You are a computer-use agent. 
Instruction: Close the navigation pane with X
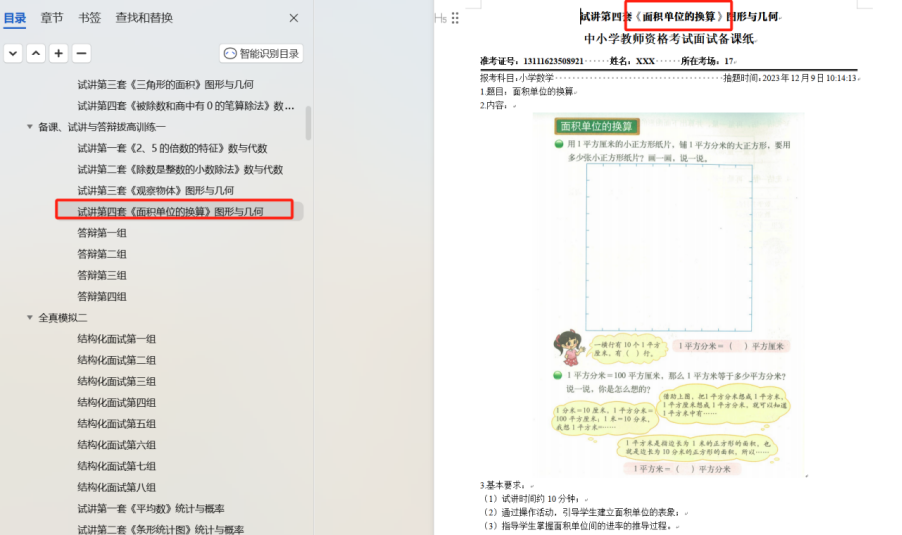[294, 18]
